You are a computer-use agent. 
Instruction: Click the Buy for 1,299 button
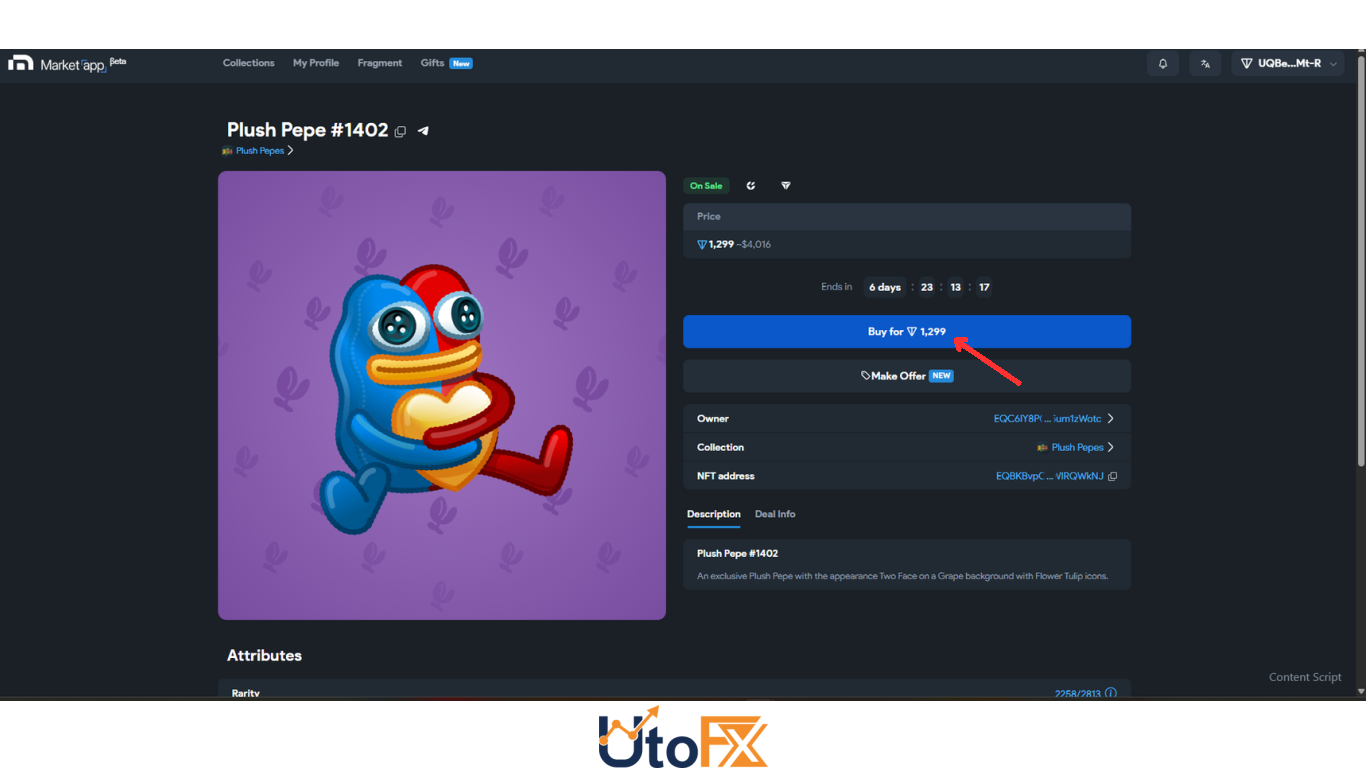click(x=907, y=332)
